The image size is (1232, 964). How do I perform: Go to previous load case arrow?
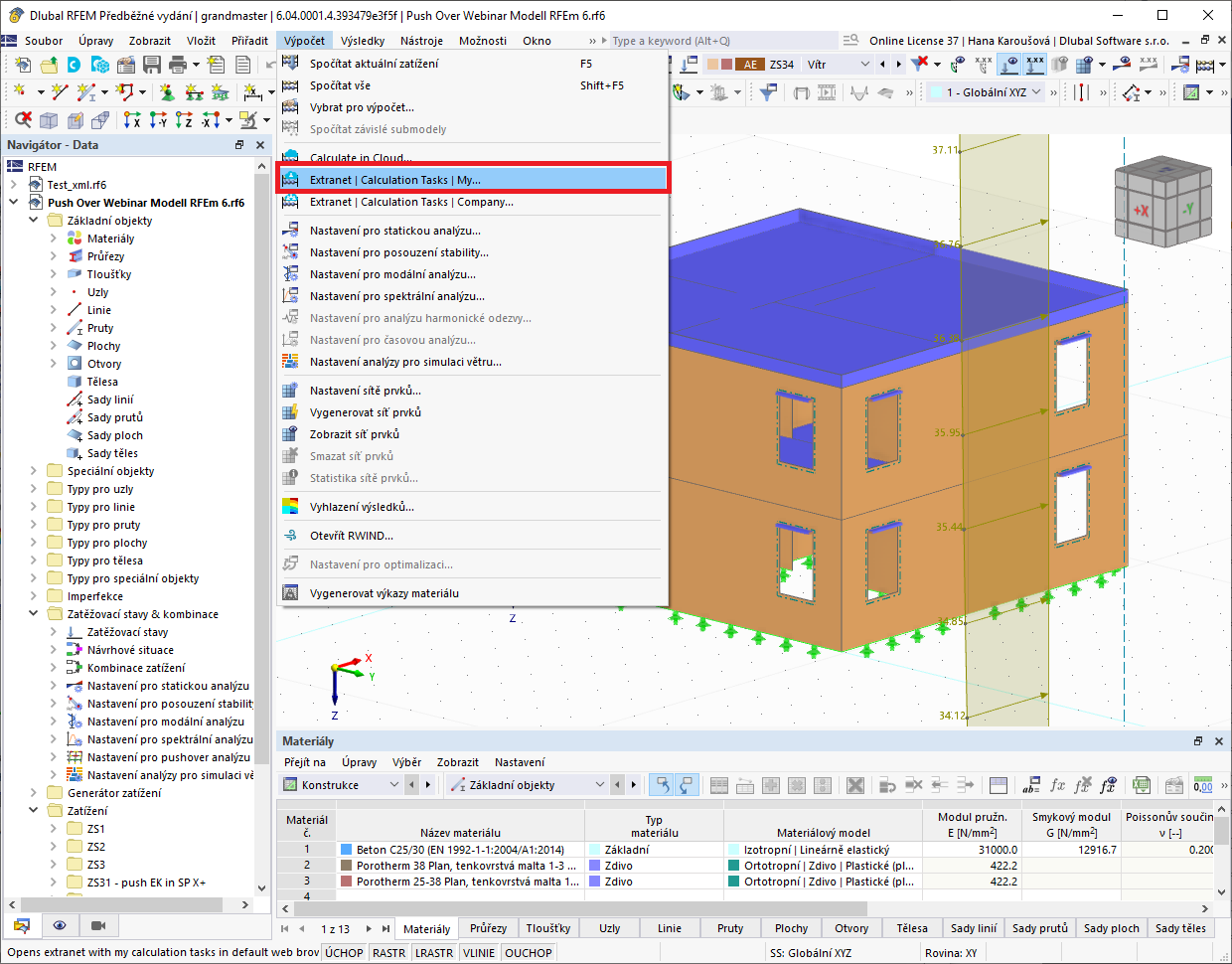tap(882, 65)
